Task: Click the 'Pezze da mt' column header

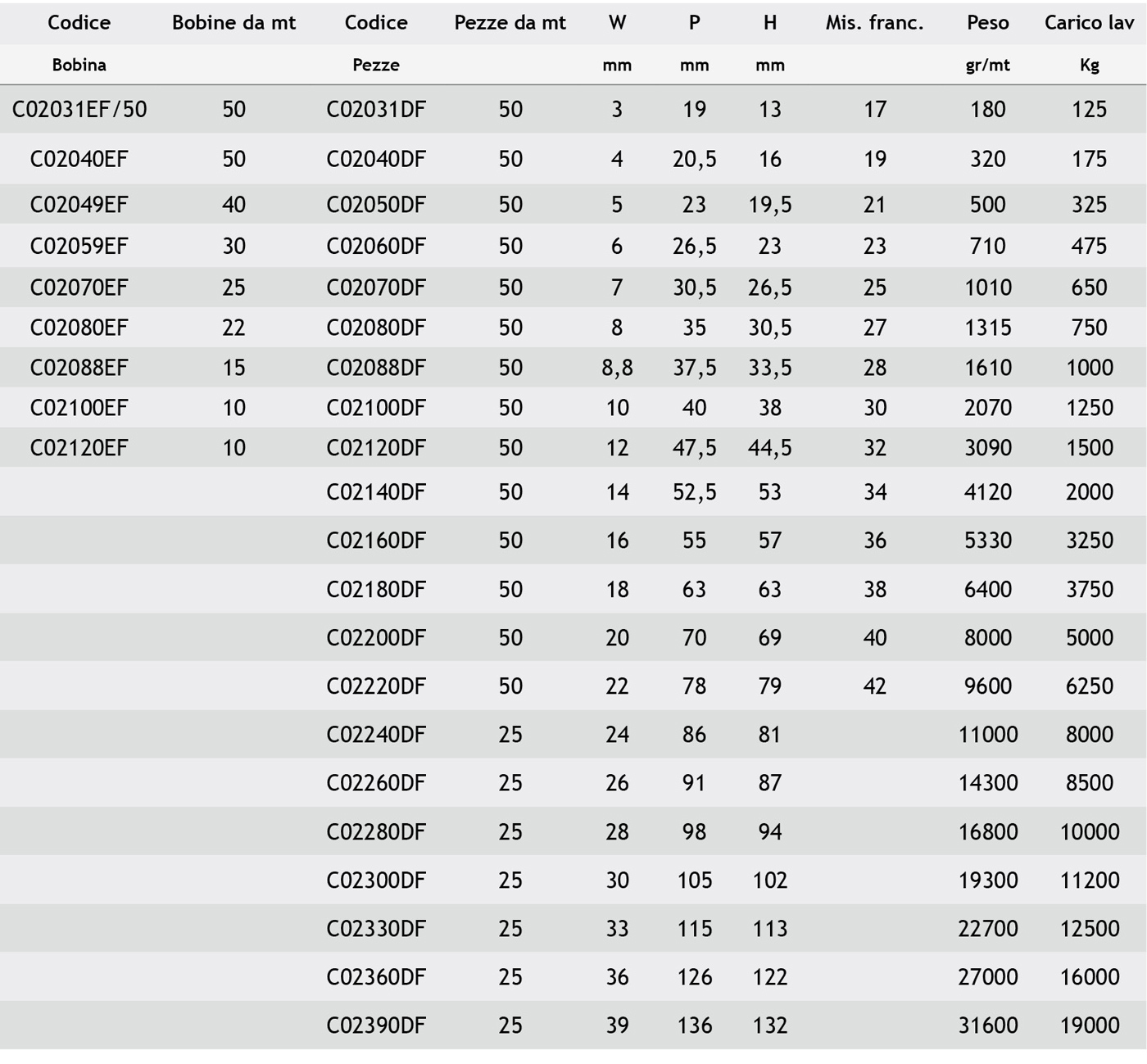Action: point(510,23)
